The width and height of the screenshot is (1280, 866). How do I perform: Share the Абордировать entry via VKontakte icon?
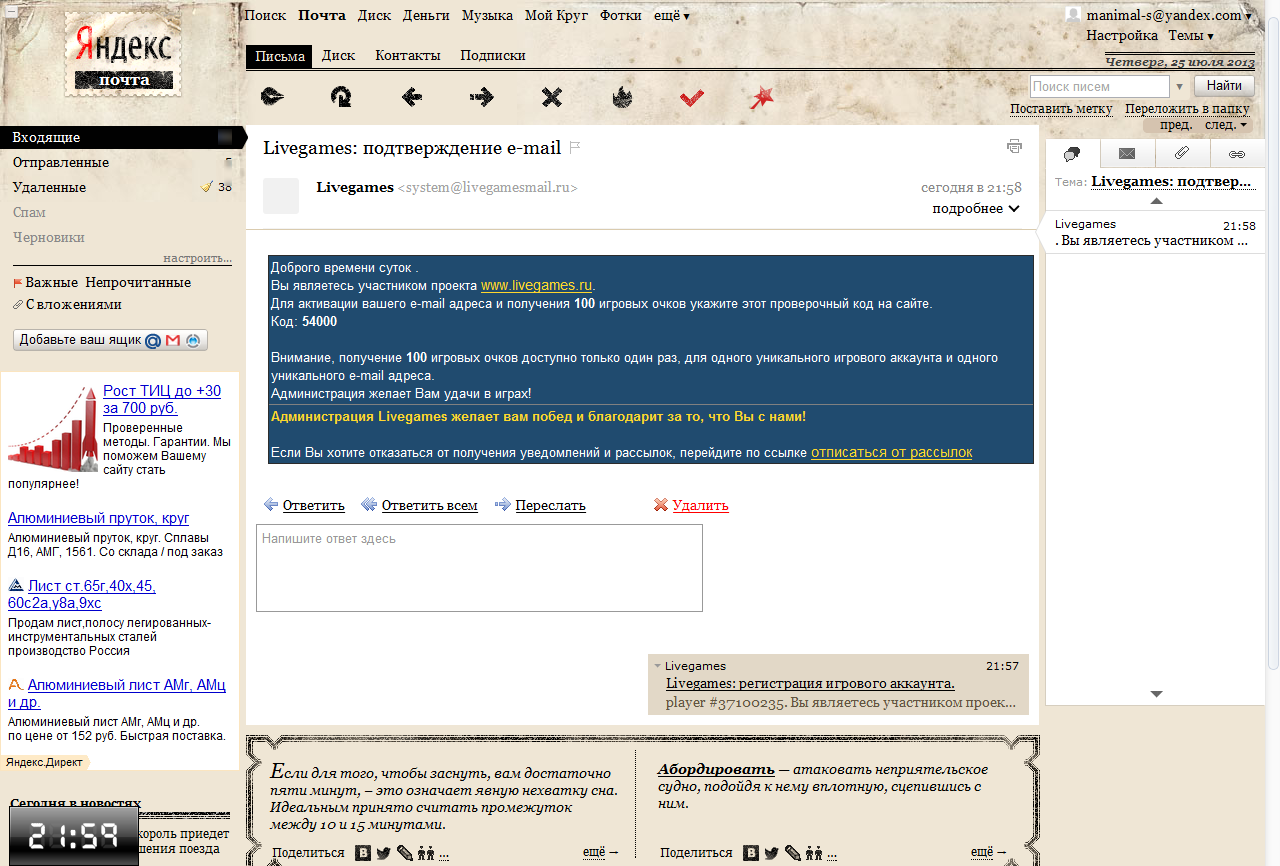point(751,853)
